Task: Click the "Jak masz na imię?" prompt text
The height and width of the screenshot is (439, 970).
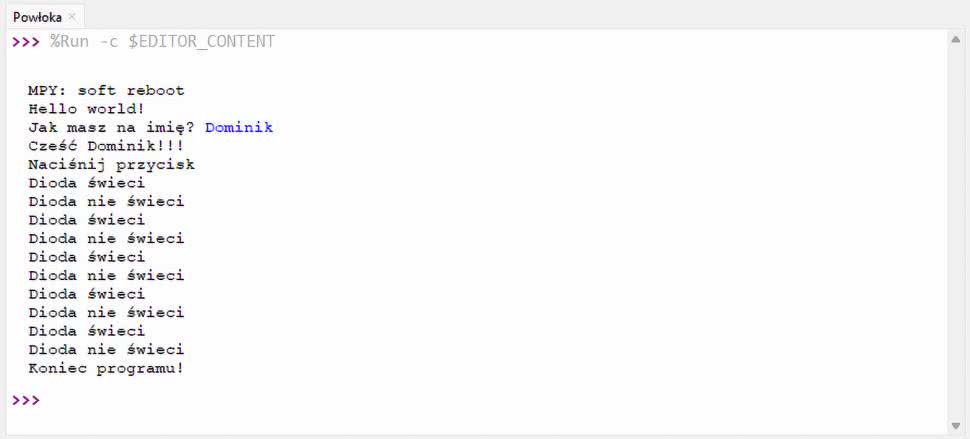Action: pyautogui.click(x=111, y=128)
